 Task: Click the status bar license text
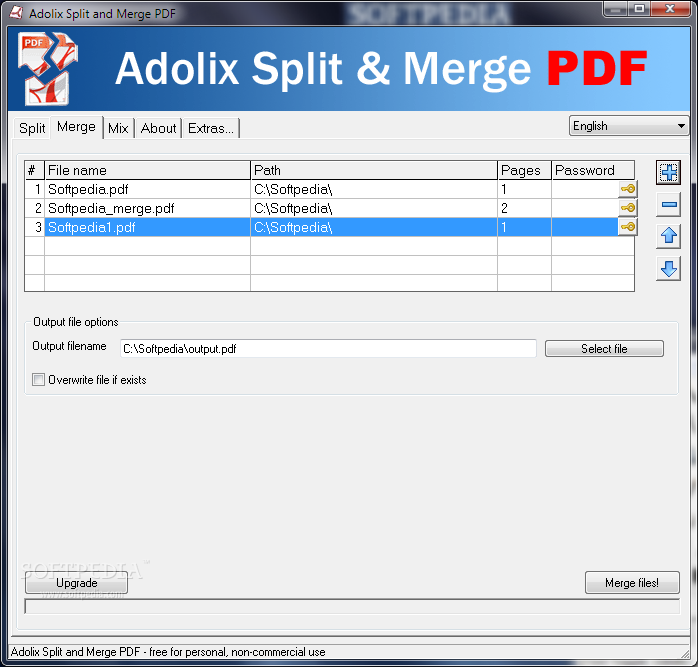(168, 652)
